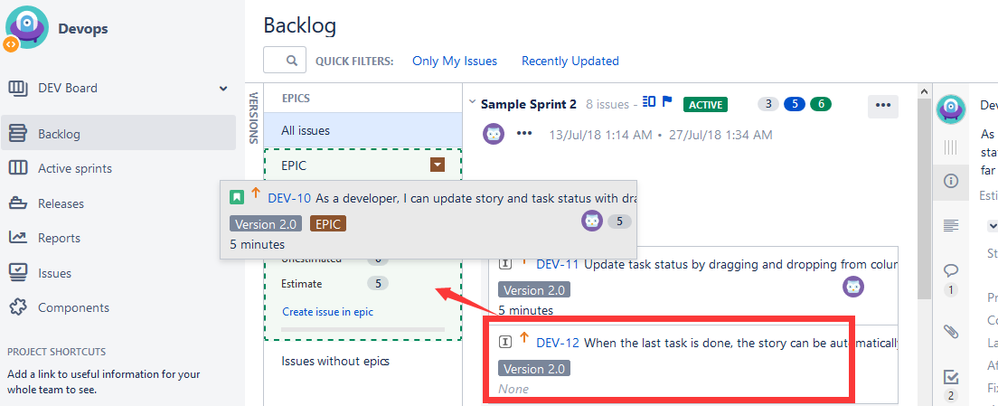This screenshot has height=406, width=998.
Task: Select the EPIC entry in the epics panel
Action: (293, 166)
